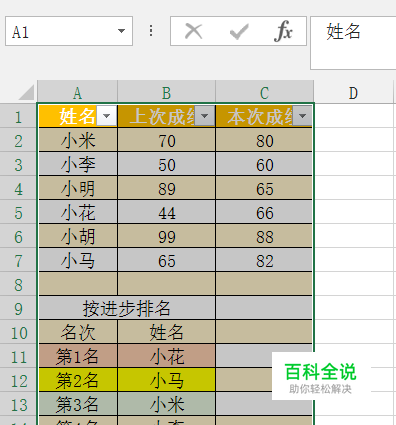This screenshot has height=425, width=396.
Task: Open the filter dropdown for 姓名 column
Action: point(107,116)
